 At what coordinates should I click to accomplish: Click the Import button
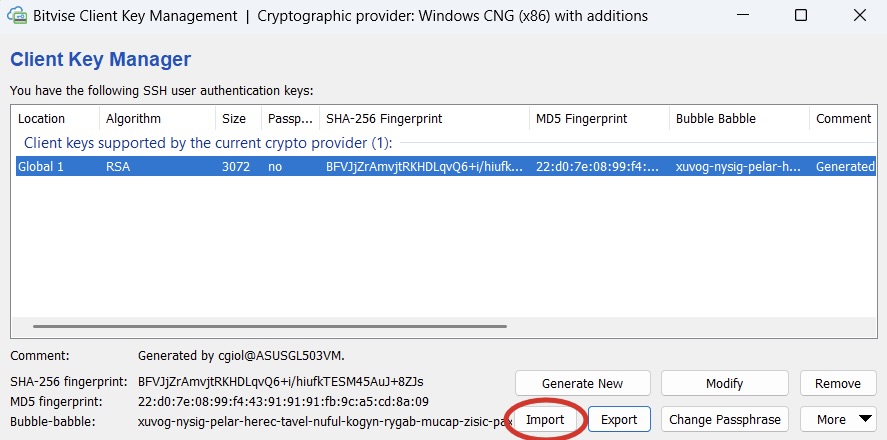coord(545,419)
